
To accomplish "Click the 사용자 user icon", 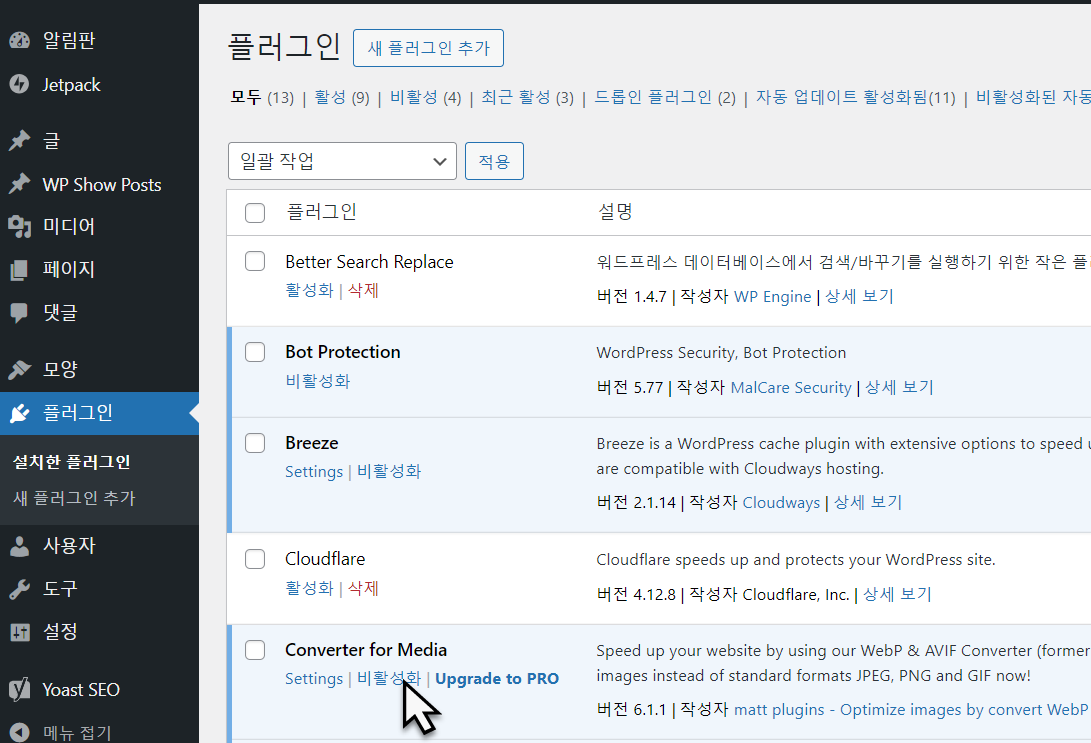I will click(19, 546).
